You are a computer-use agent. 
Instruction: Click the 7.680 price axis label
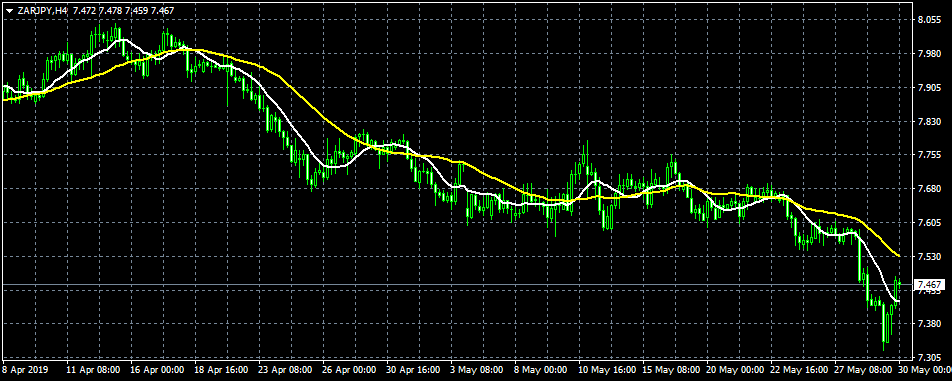point(930,189)
